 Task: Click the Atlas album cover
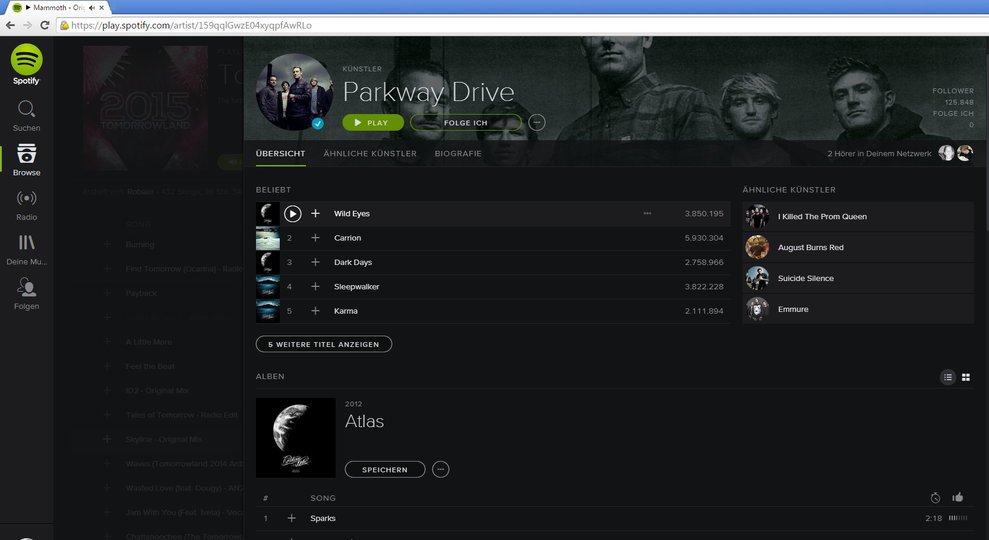(x=296, y=438)
